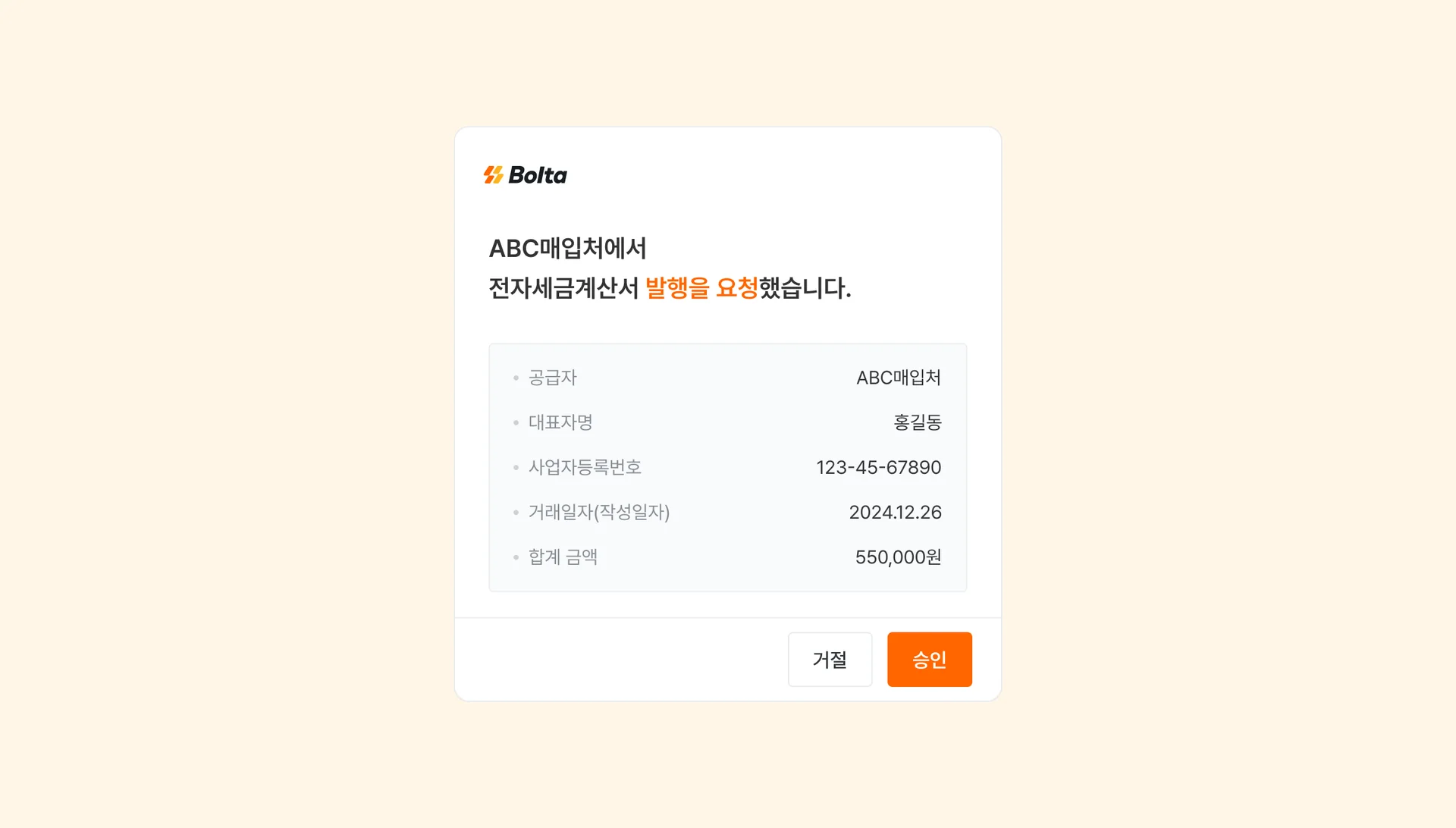
Task: Click the total amount 550,000원
Action: pos(898,557)
